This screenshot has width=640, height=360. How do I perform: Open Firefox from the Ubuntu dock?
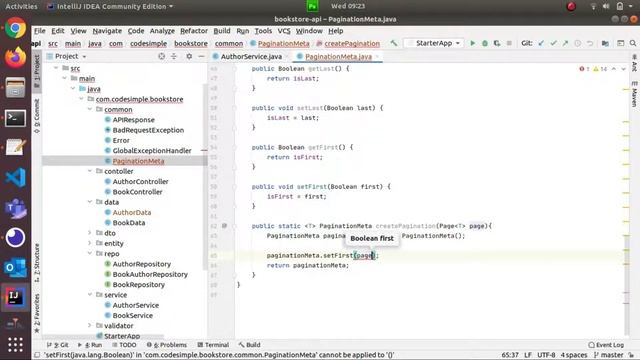coord(16,58)
